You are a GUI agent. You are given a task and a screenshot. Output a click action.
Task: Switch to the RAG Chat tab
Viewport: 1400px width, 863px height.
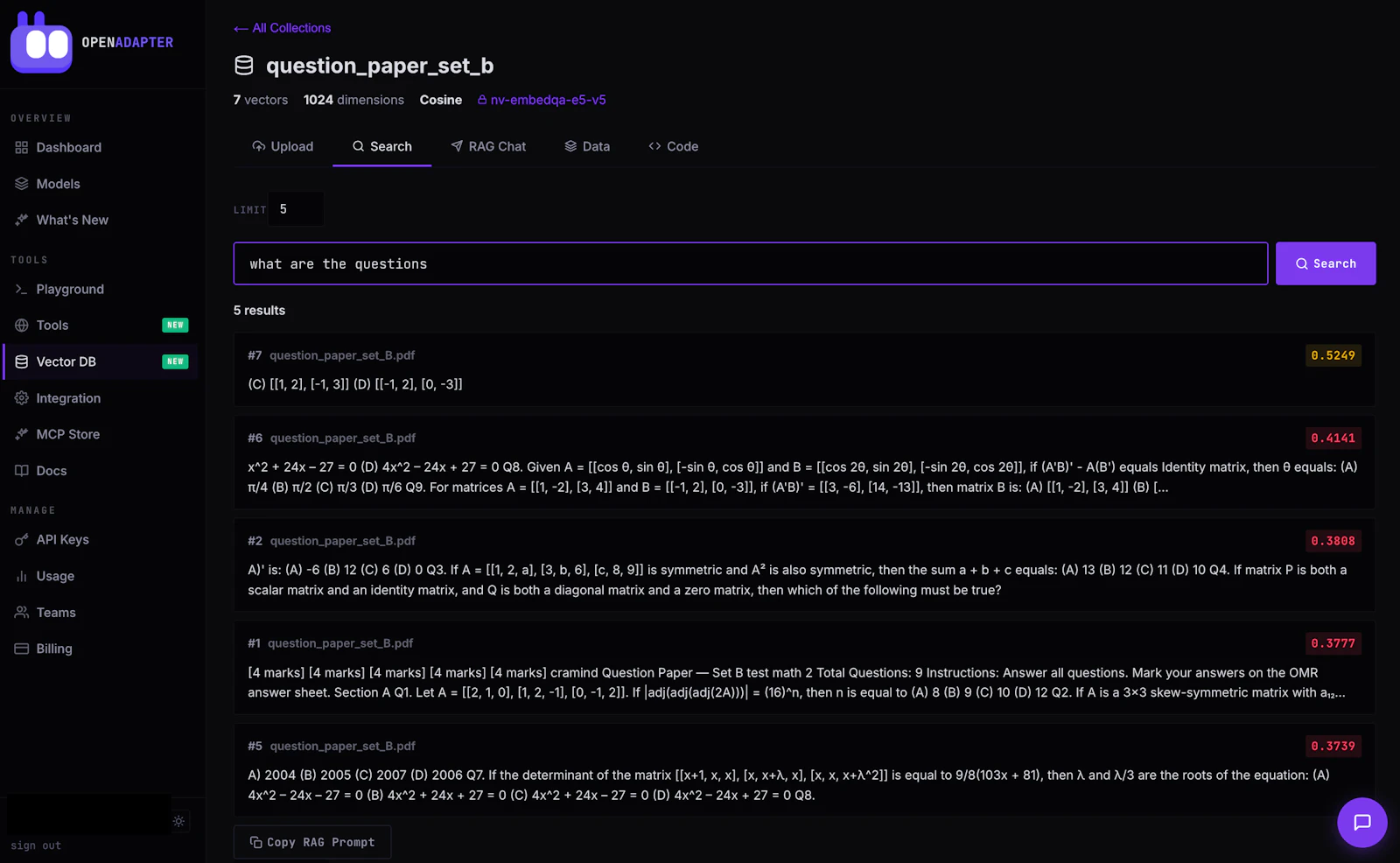coord(488,146)
